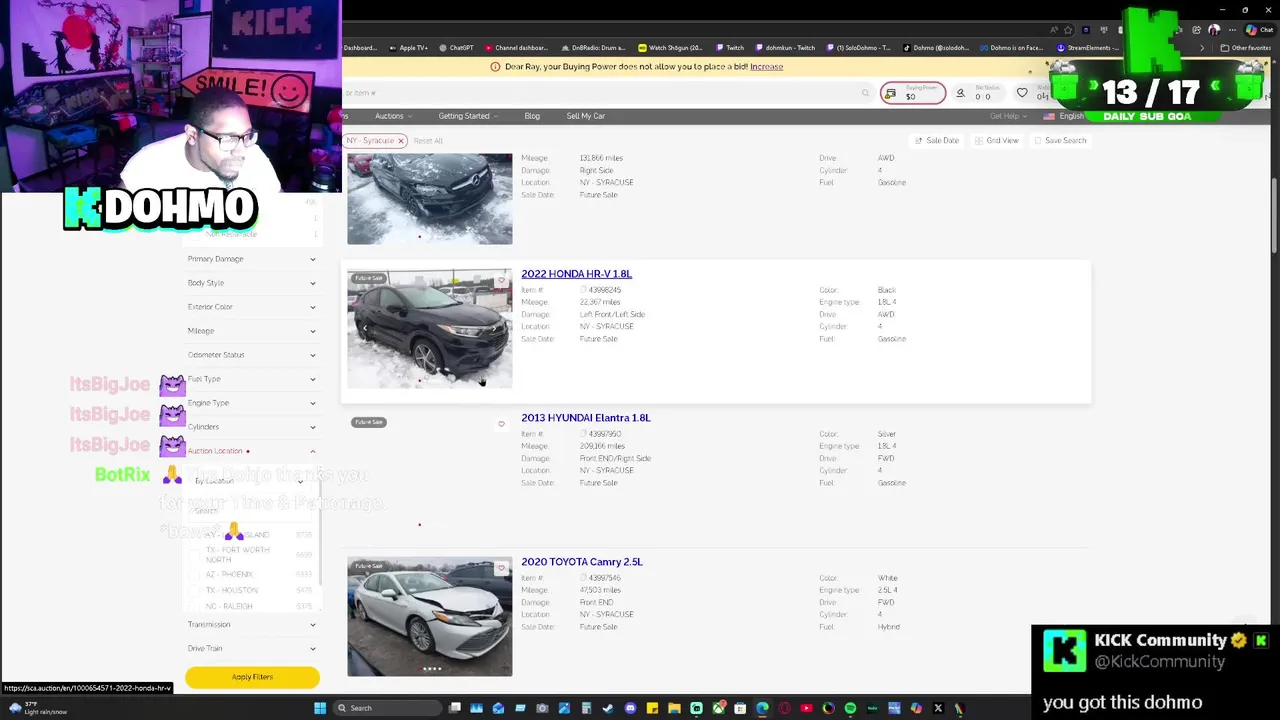1280x720 pixels.
Task: Click the Increase buying power link
Action: [x=766, y=67]
